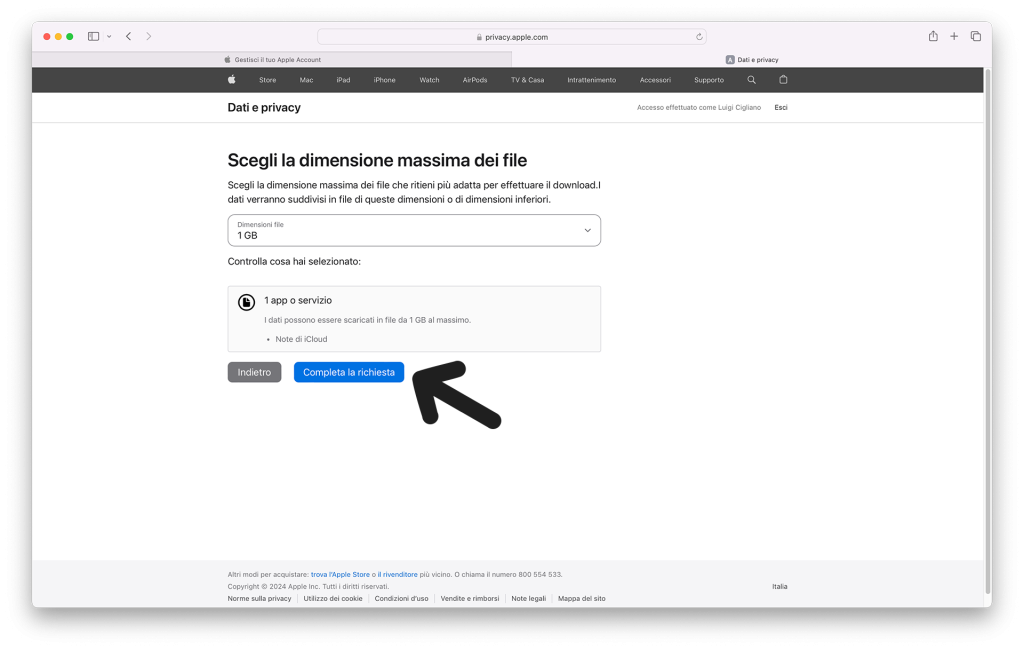Click the Note di iCloud list item
Screen dimensions: 1024x650
[x=301, y=339]
